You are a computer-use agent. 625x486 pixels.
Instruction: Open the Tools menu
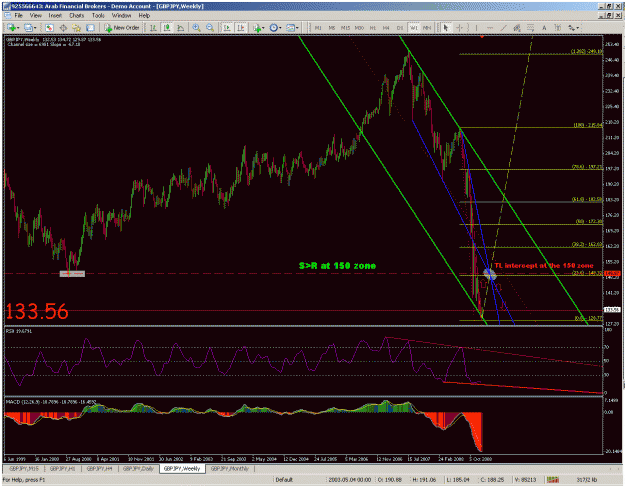98,16
